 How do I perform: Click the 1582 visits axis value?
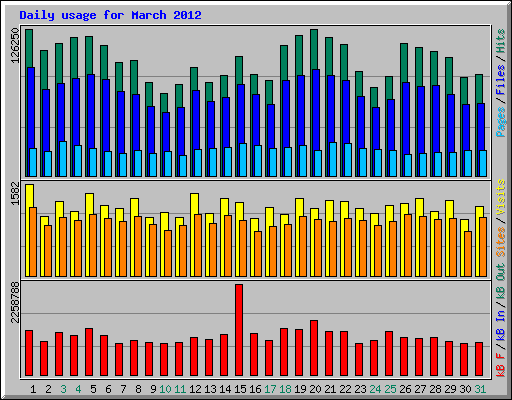[15, 194]
